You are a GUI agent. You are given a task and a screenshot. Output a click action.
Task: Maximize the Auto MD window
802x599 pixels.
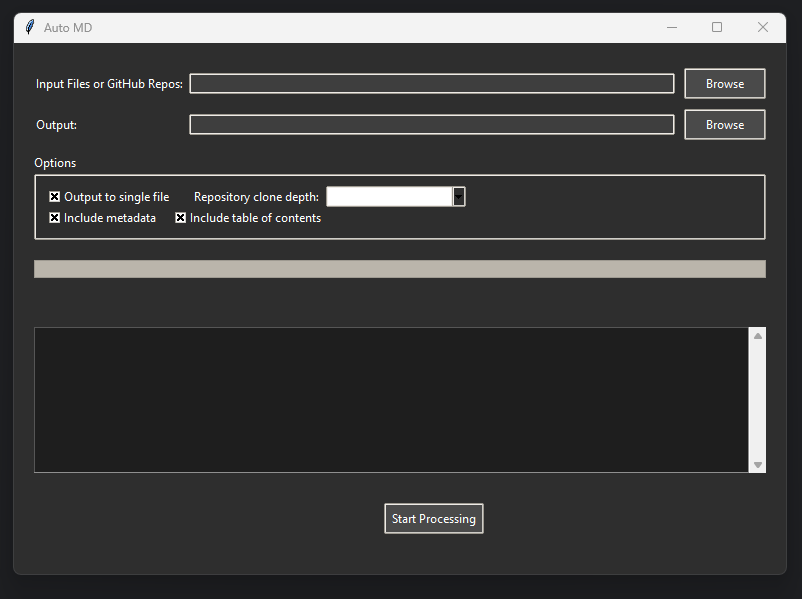point(717,28)
